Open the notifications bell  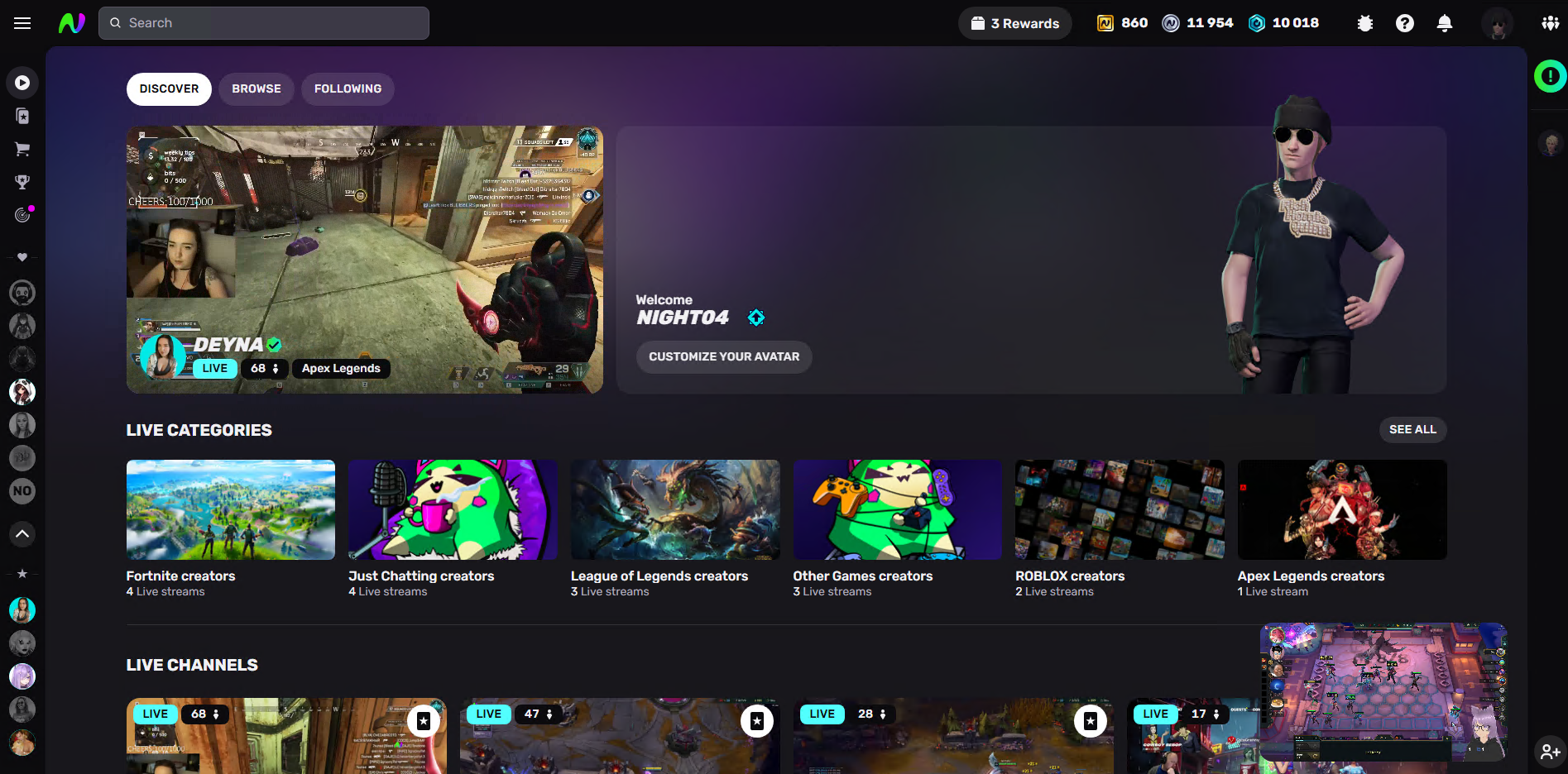click(x=1445, y=23)
